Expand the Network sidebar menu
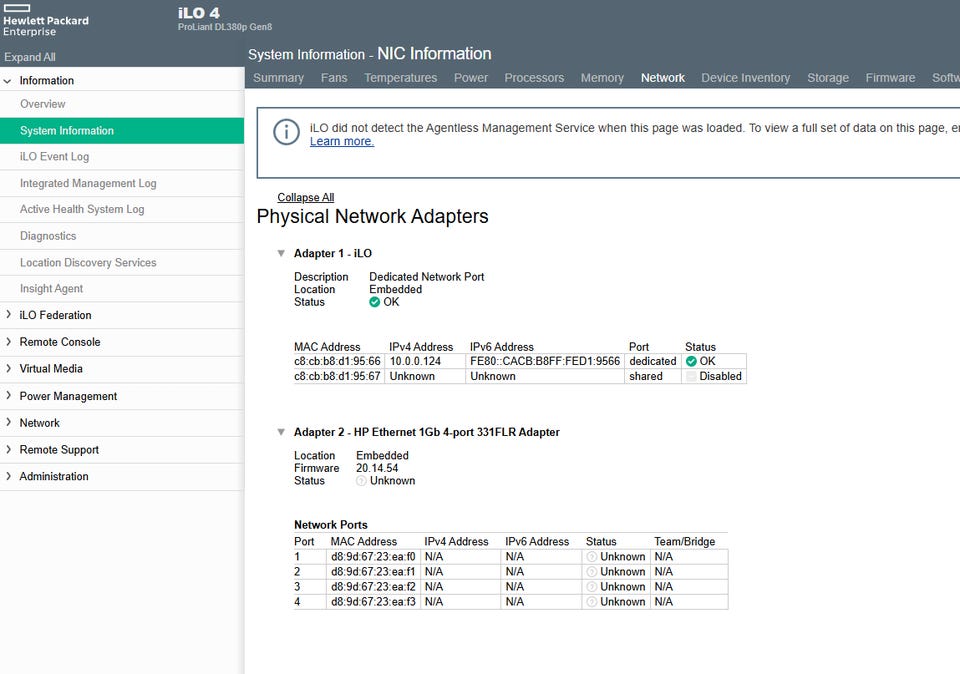This screenshot has width=960, height=674. (8, 422)
